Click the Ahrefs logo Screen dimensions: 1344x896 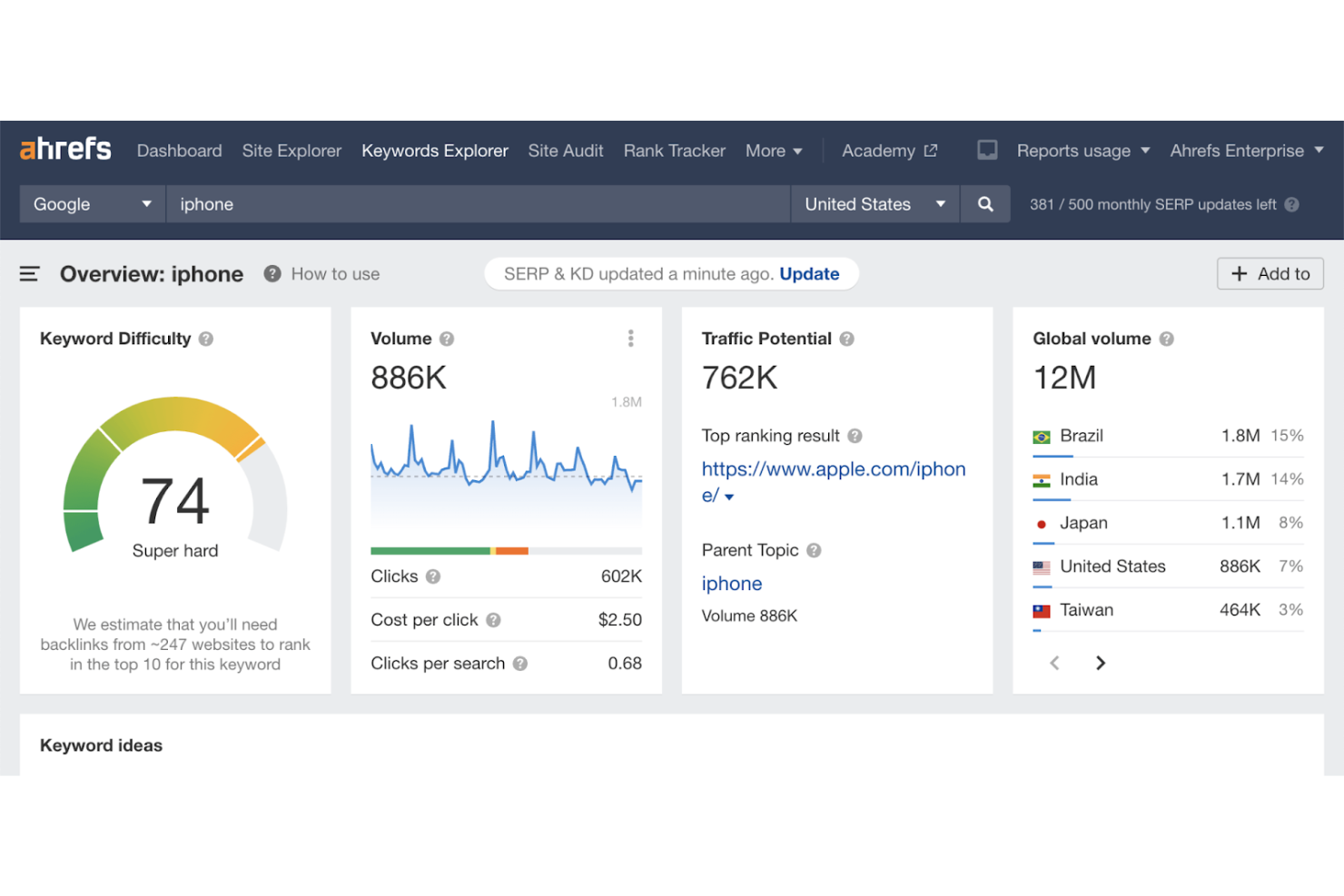[65, 149]
